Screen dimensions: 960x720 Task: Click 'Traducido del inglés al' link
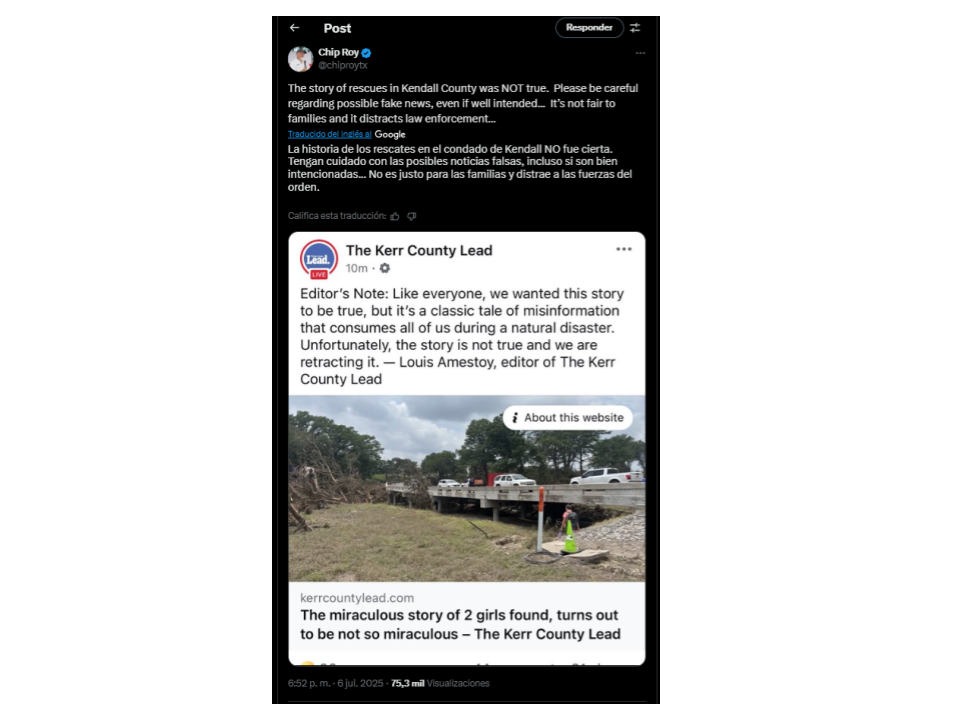[x=329, y=134]
